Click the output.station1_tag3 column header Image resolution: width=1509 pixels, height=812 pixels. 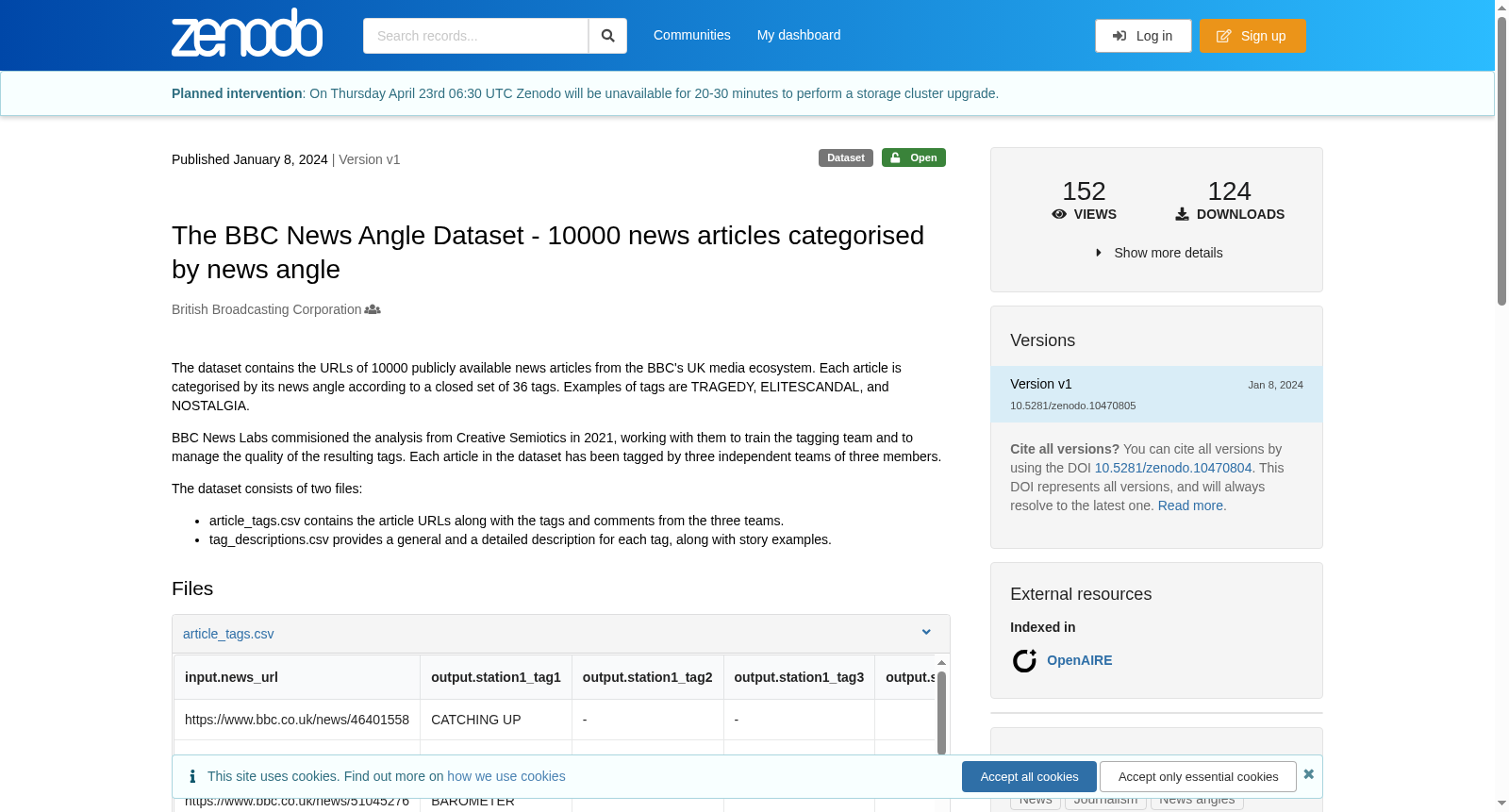(799, 677)
